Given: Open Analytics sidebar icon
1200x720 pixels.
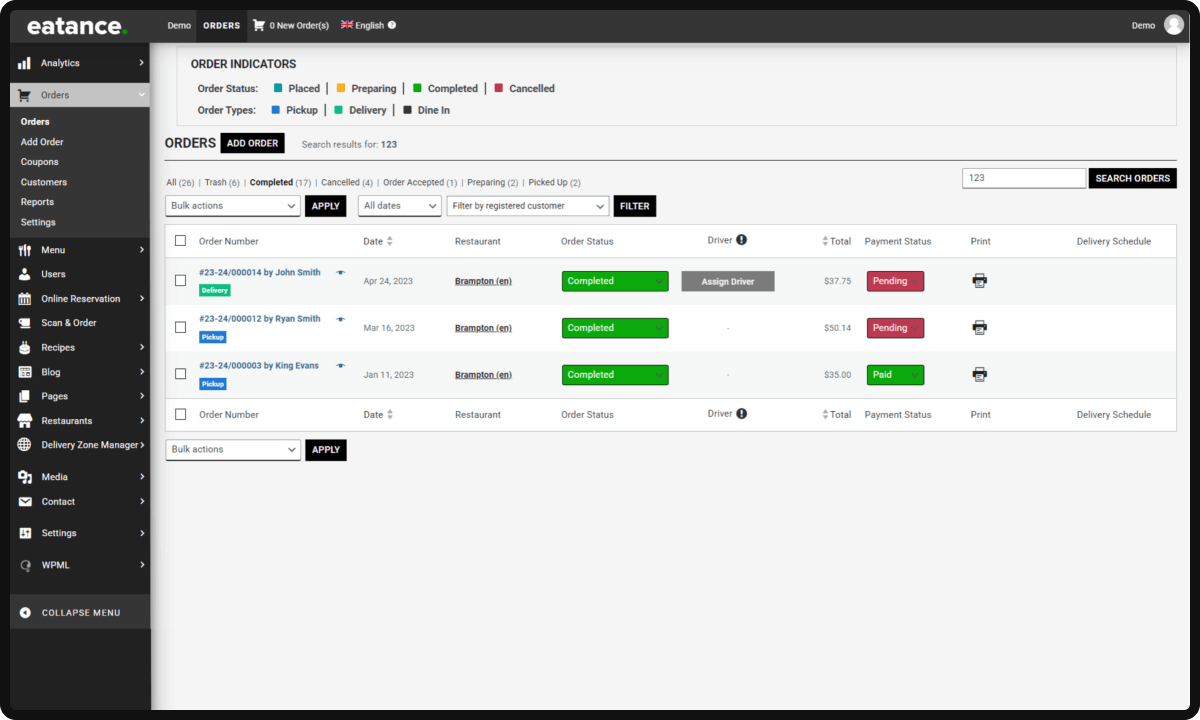Looking at the screenshot, I should 24,63.
